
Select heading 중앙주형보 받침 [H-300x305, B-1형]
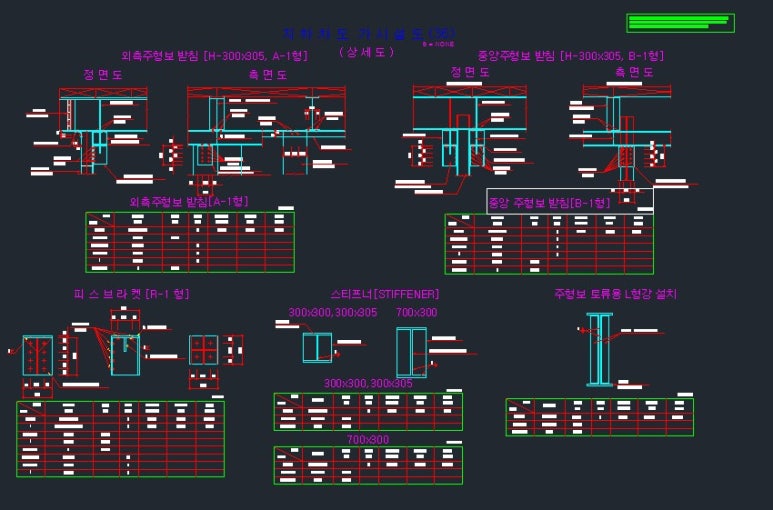[570, 55]
